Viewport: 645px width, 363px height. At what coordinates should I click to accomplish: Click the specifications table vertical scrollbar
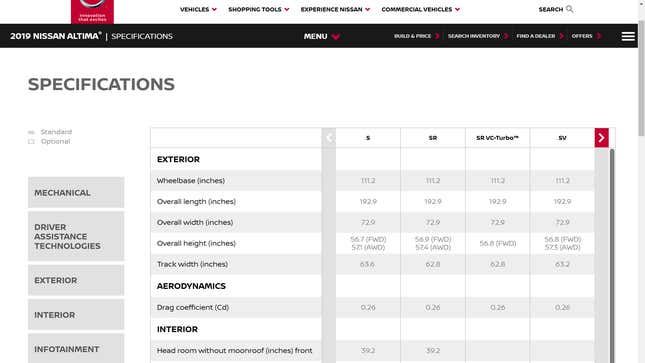(612, 255)
